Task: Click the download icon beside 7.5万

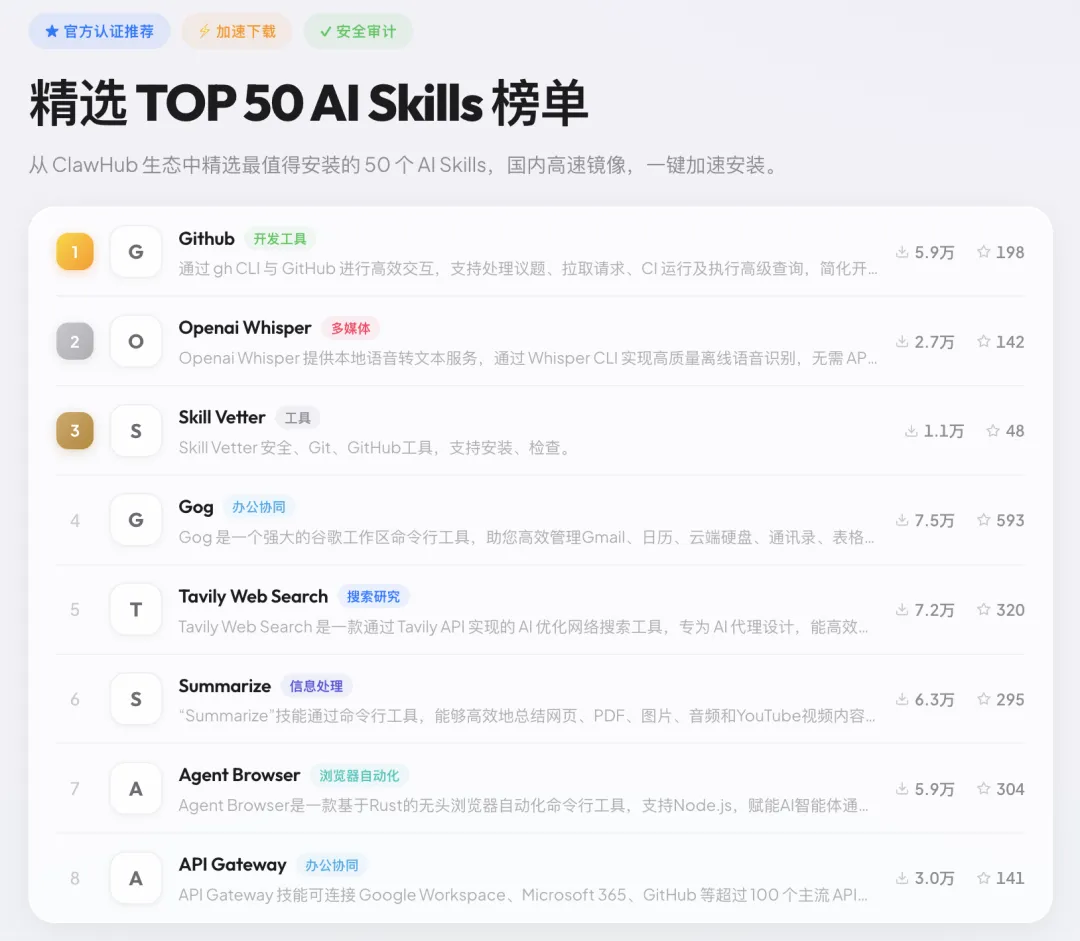Action: 902,520
